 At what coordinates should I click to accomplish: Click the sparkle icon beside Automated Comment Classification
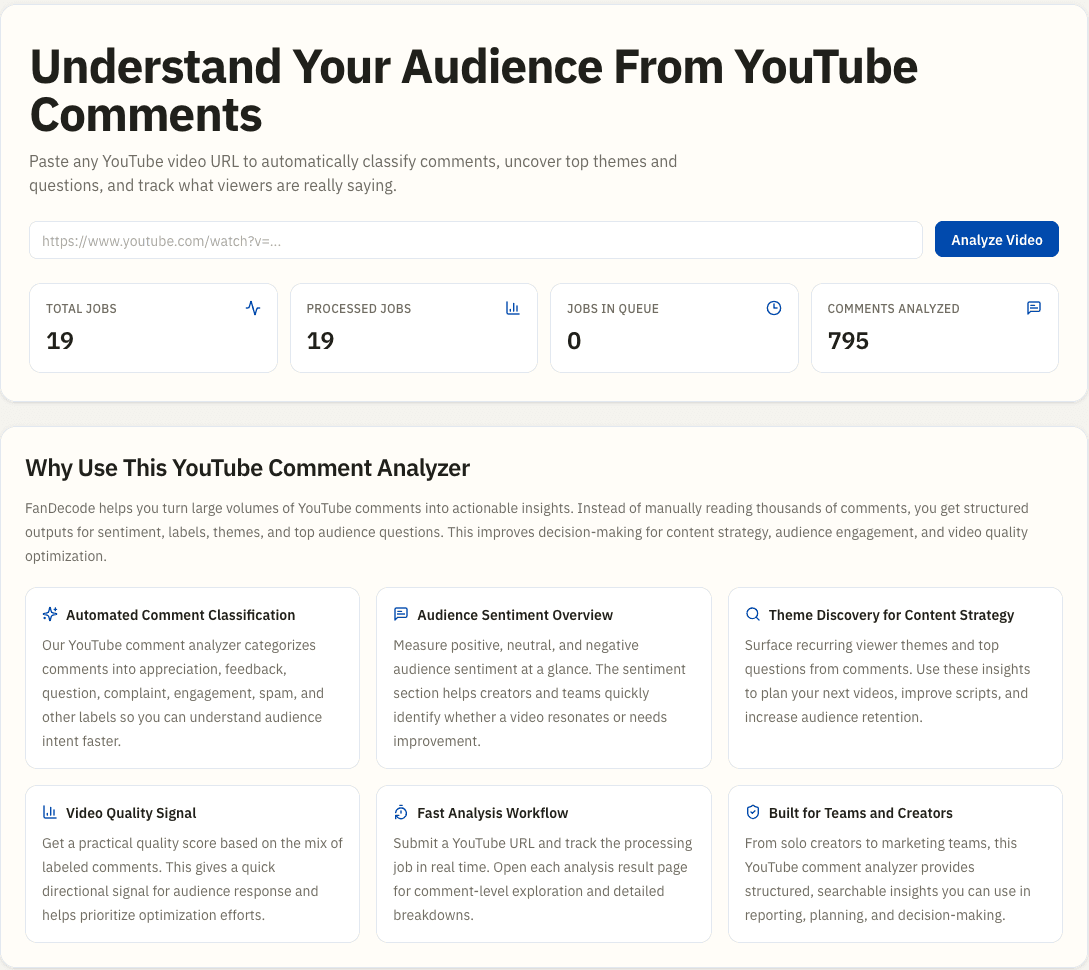click(x=50, y=615)
